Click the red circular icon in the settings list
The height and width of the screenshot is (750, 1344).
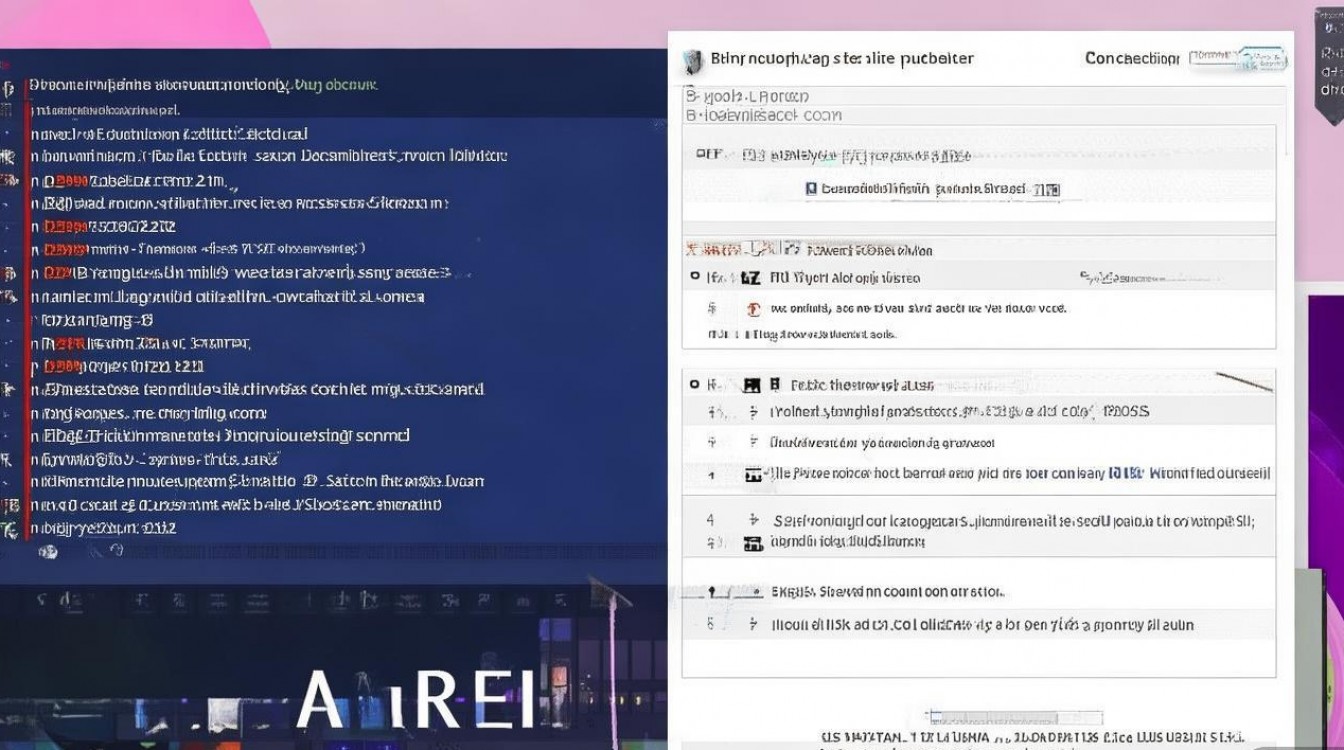pyautogui.click(x=753, y=309)
